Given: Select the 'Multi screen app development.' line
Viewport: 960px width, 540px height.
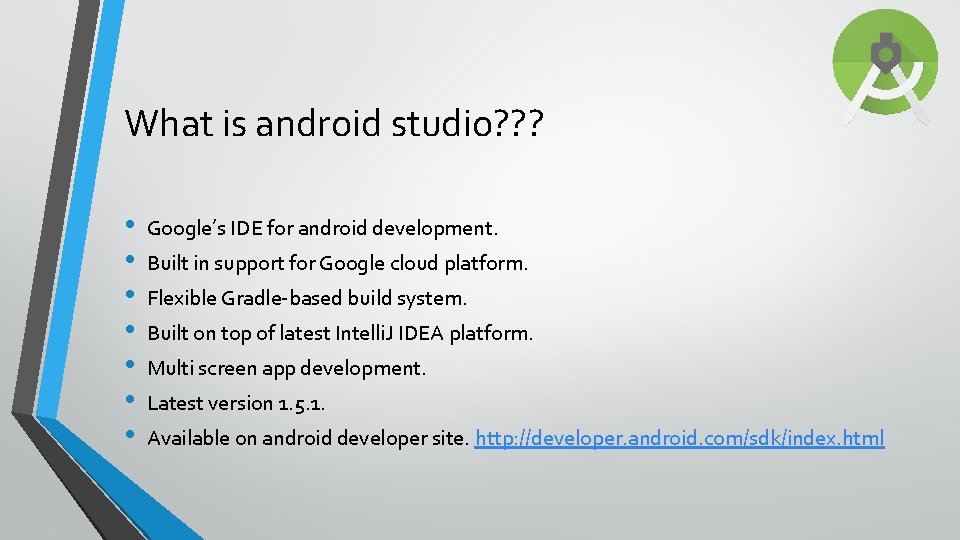Looking at the screenshot, I should click(286, 369).
